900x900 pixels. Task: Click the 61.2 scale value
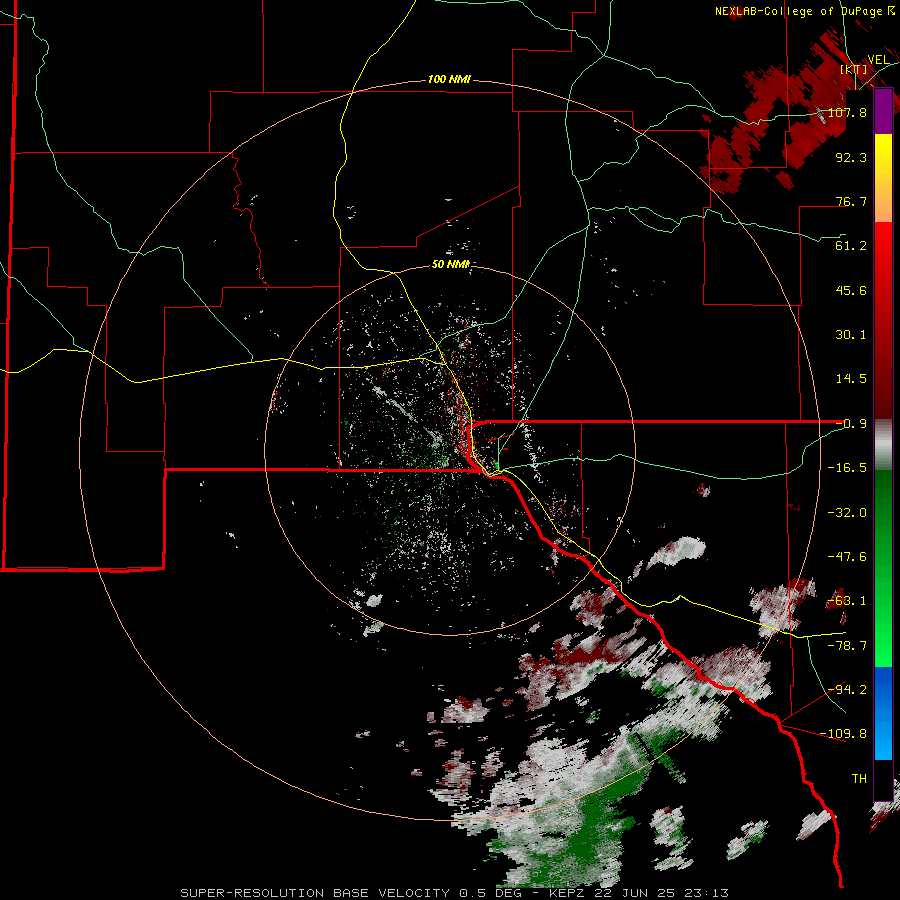(x=851, y=246)
